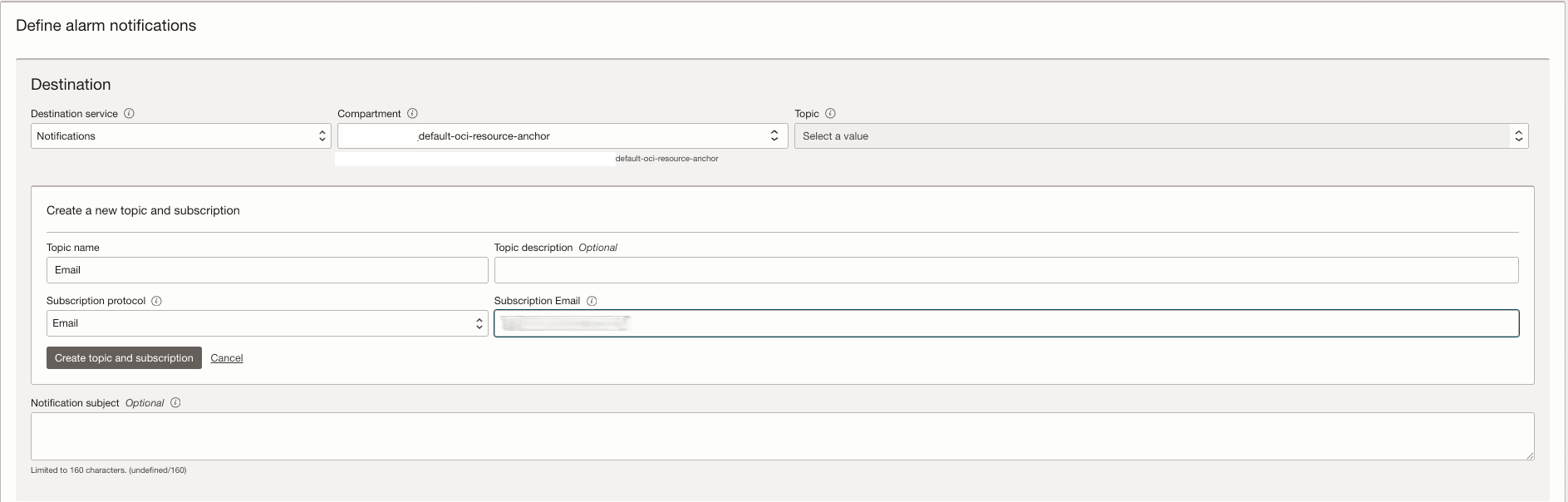
Task: Open Subscription protocol info icon
Action: click(x=156, y=301)
